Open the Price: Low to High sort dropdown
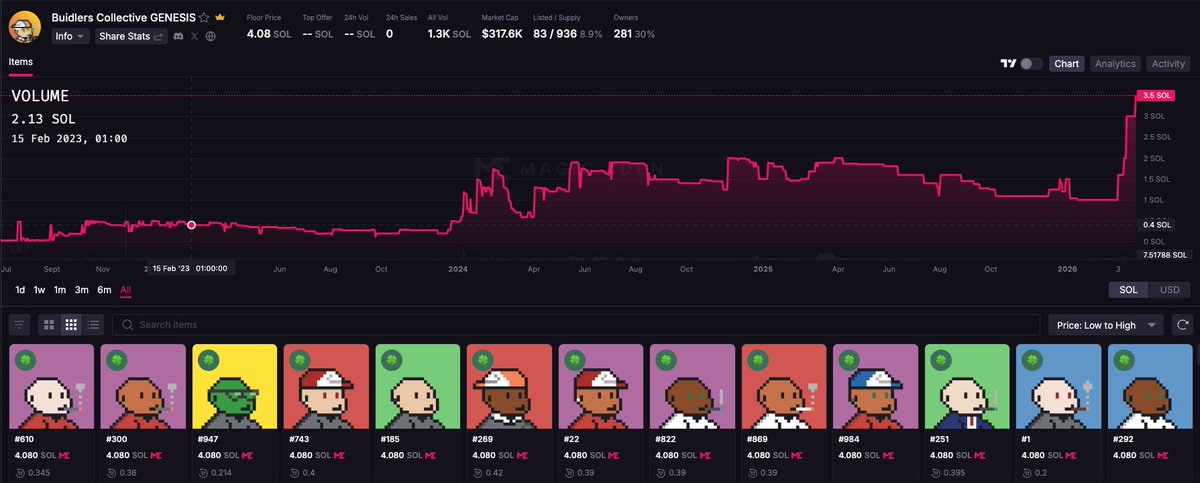The width and height of the screenshot is (1200, 483). click(x=1106, y=324)
